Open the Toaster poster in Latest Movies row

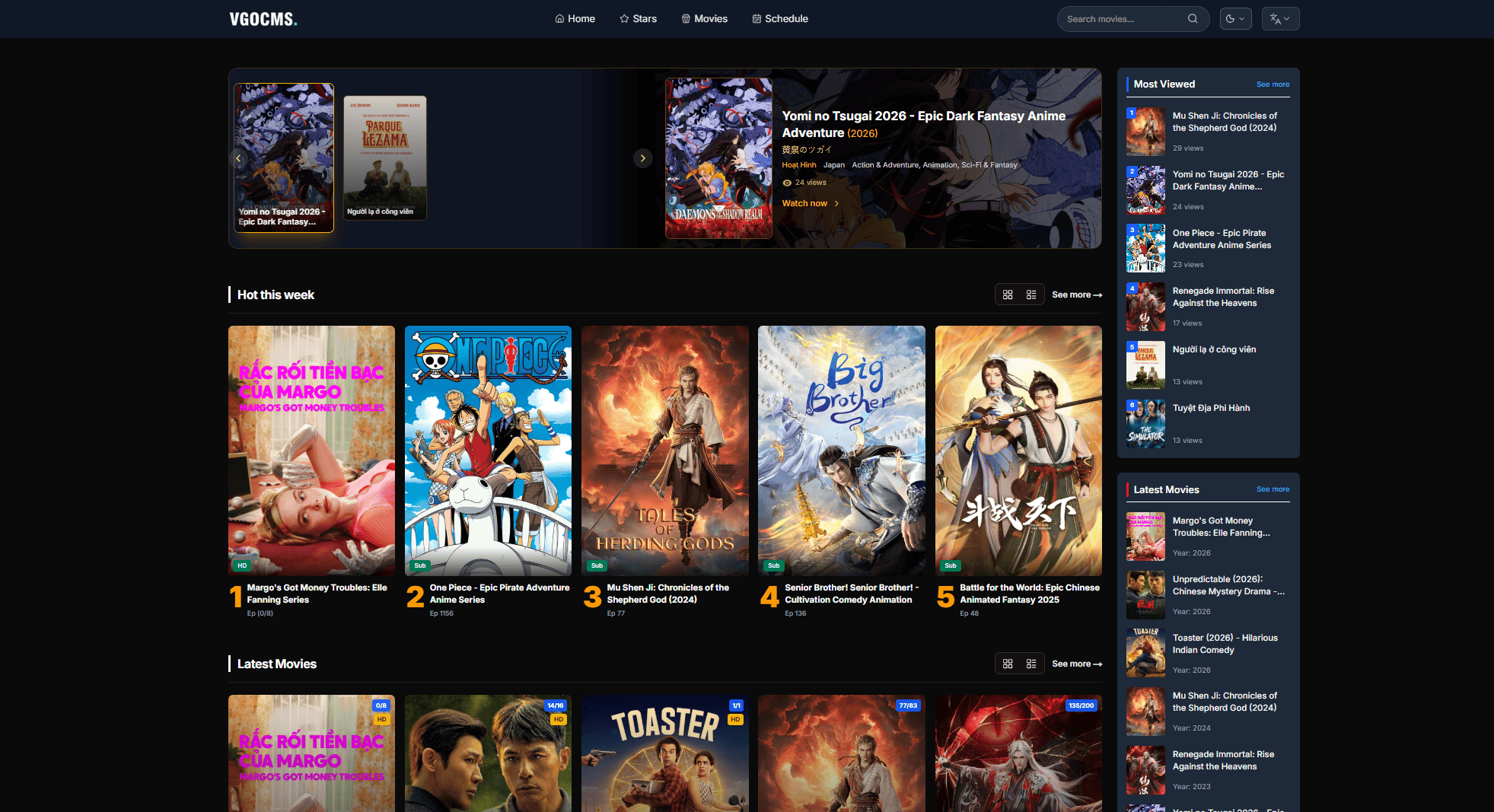(664, 753)
